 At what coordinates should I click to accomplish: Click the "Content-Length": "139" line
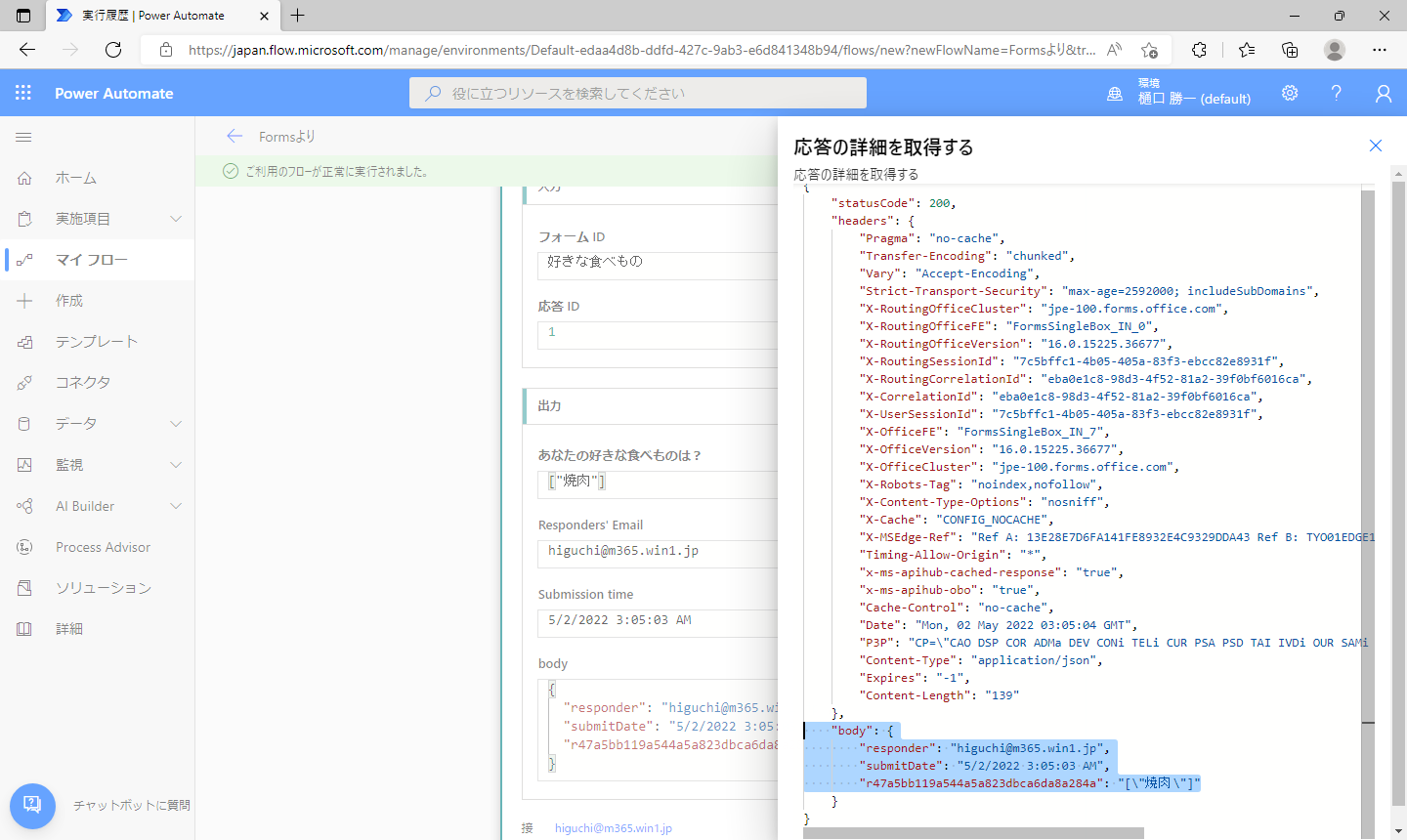pyautogui.click(x=939, y=695)
